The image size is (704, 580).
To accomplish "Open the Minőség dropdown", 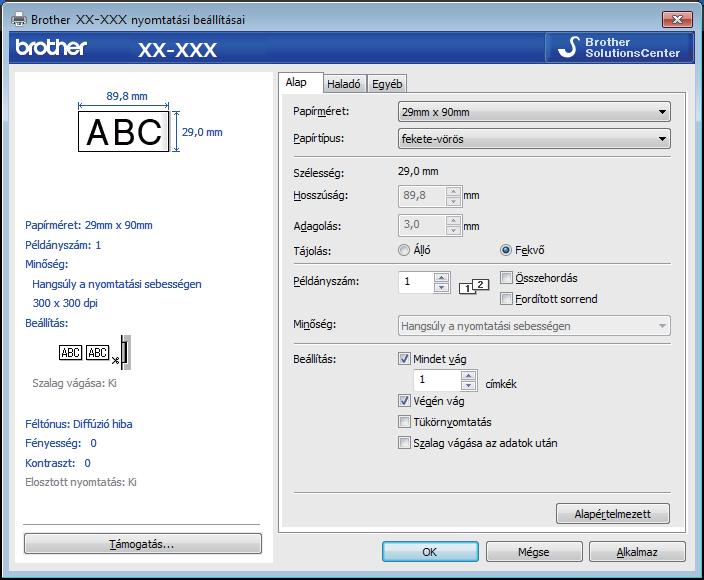I will point(534,326).
